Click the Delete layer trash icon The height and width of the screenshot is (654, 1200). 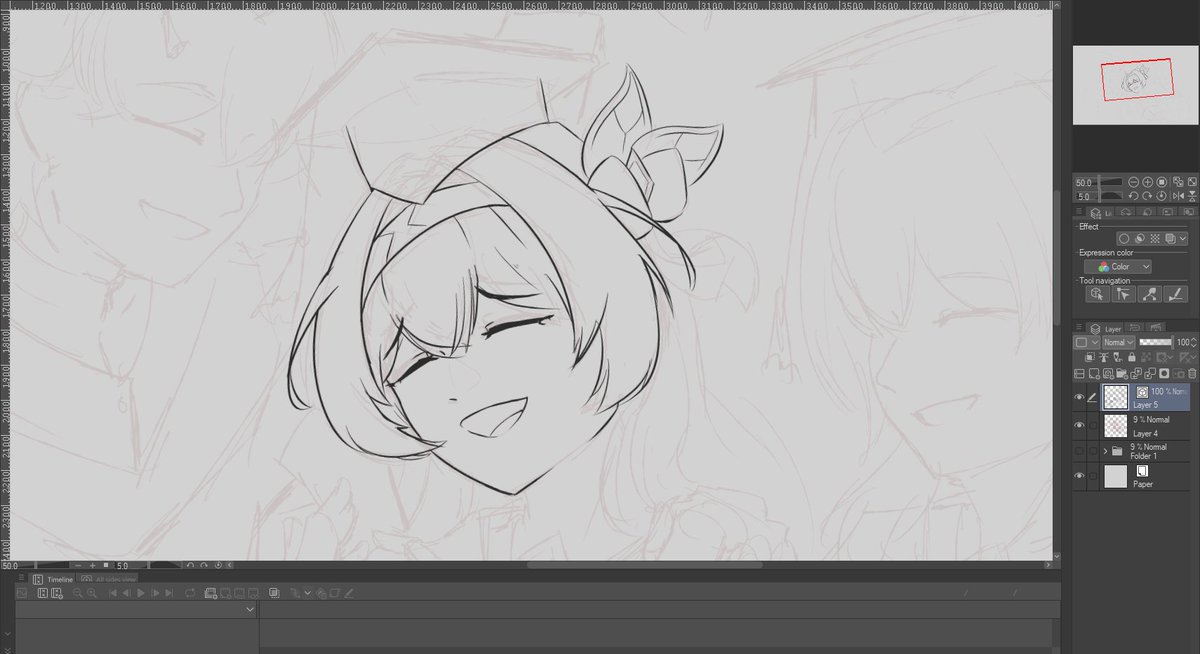tap(1192, 373)
